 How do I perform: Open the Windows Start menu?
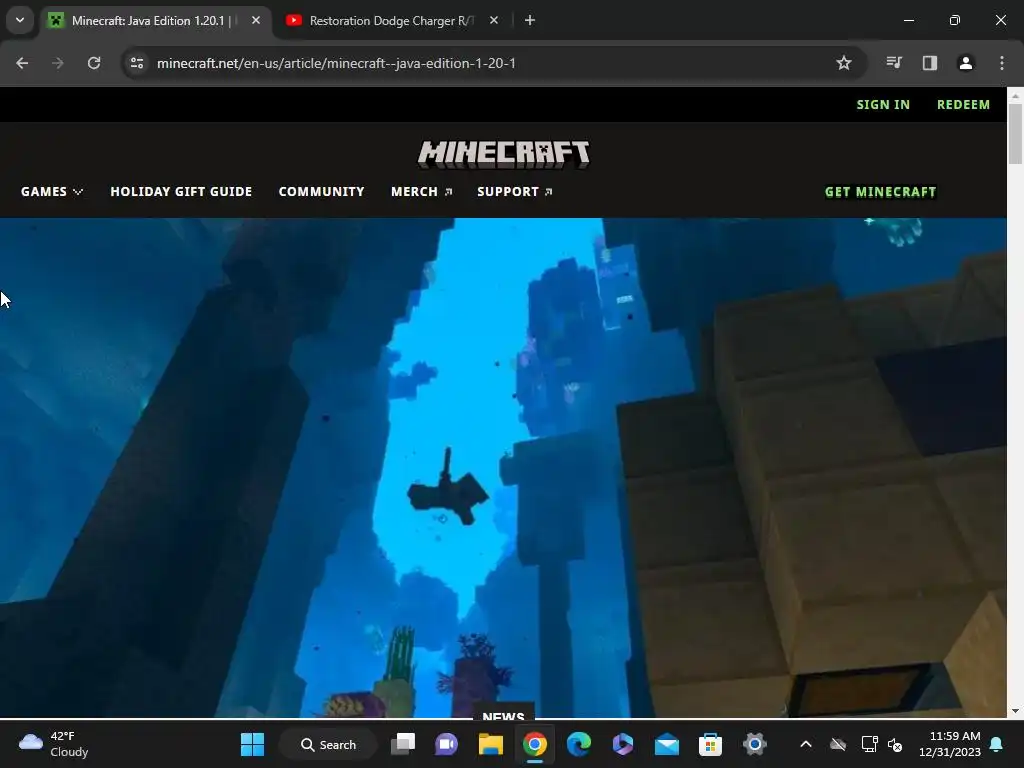252,744
